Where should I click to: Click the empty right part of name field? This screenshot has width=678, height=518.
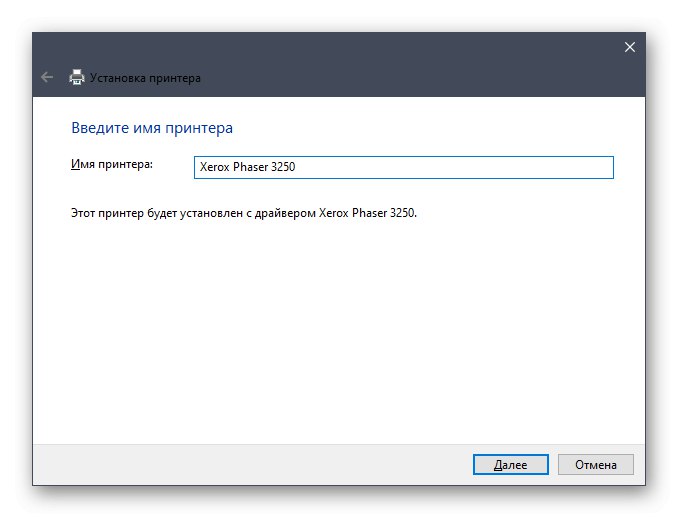pyautogui.click(x=480, y=168)
